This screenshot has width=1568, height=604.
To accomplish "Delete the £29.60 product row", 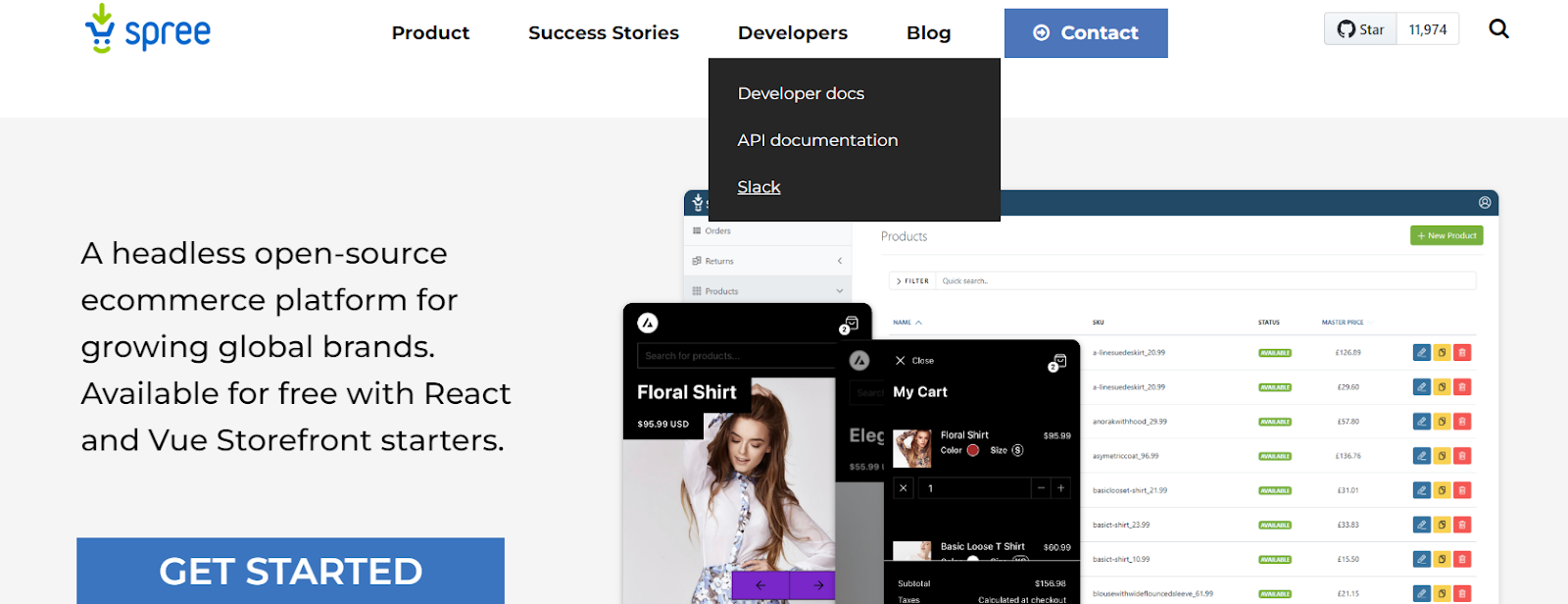I will coord(1462,387).
